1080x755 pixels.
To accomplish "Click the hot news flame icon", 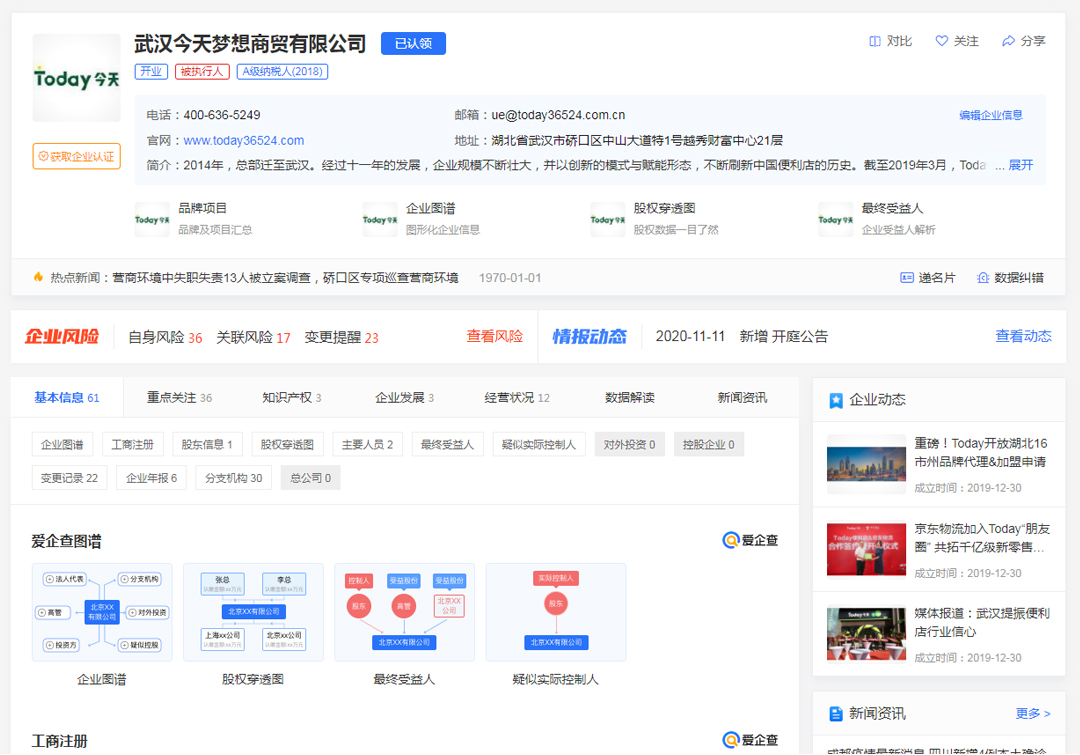I will (x=39, y=277).
